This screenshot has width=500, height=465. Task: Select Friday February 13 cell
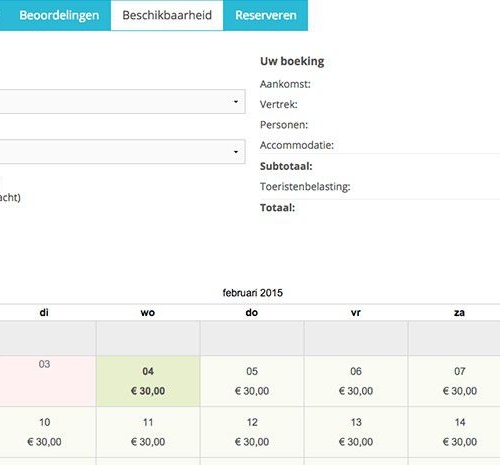[x=356, y=432]
